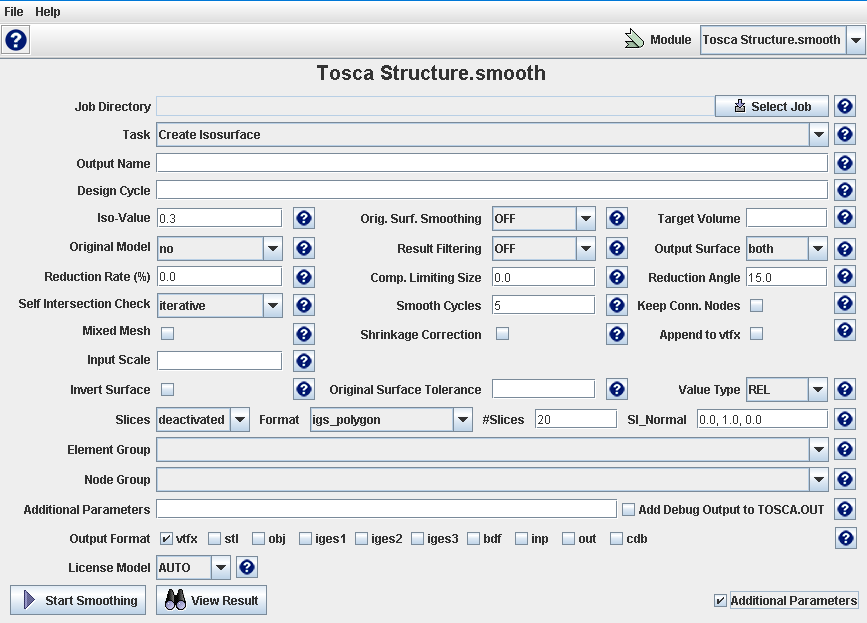Open the Module selector dropdown
867x623 pixels.
pos(855,40)
